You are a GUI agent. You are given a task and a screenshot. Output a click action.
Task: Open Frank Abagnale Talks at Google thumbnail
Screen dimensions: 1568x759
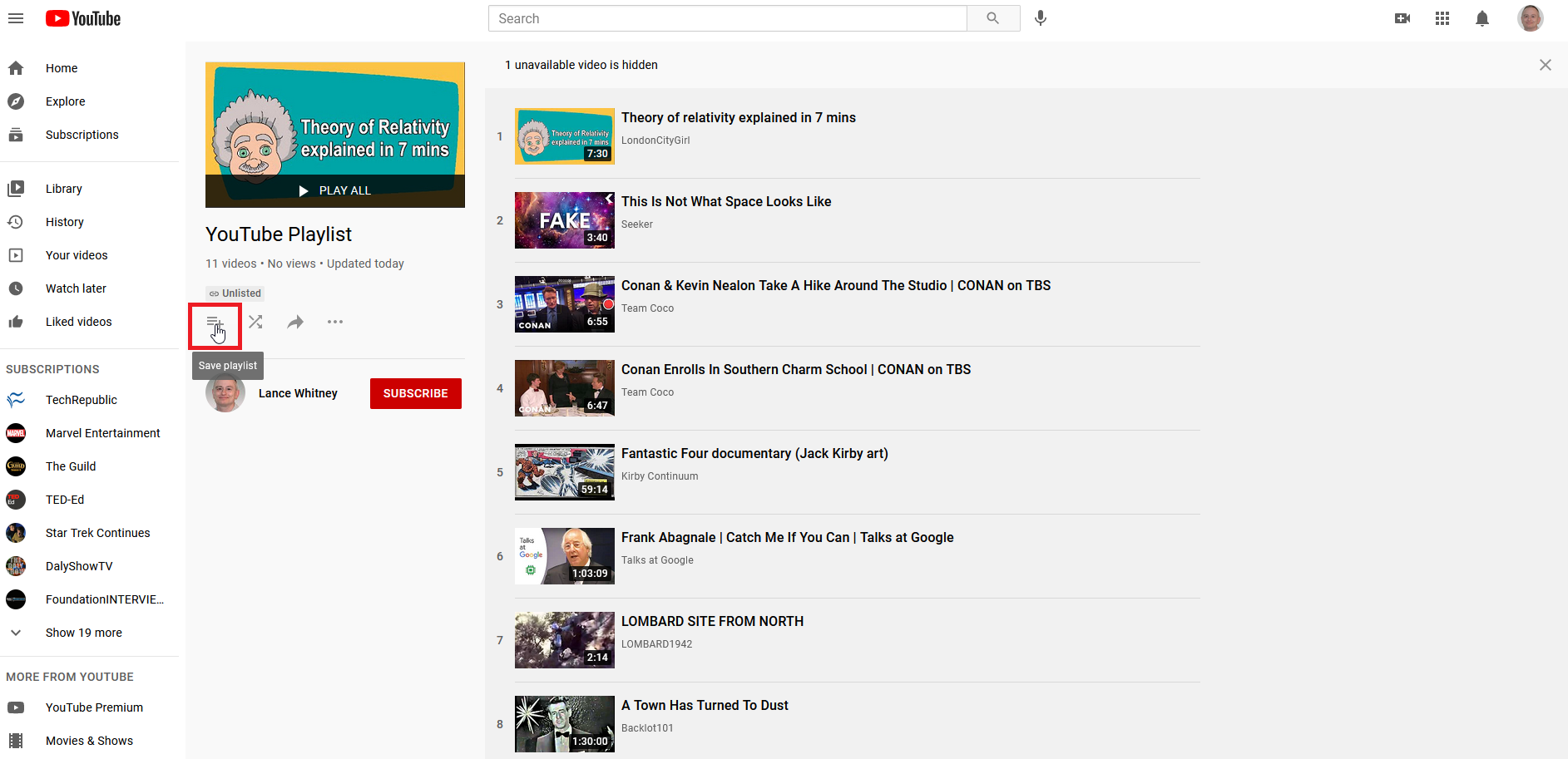565,556
